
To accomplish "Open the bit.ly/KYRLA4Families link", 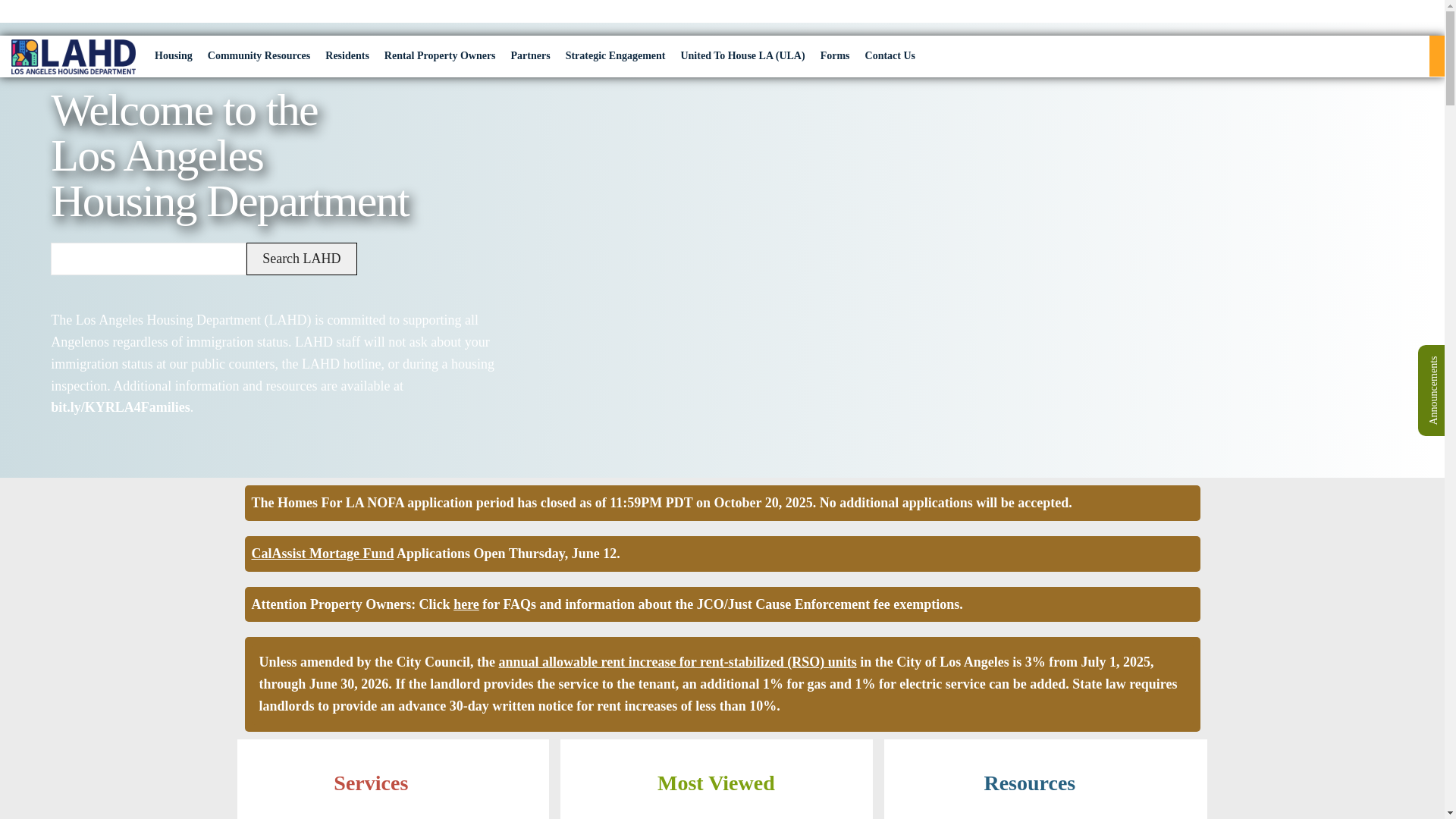I will pos(121,407).
